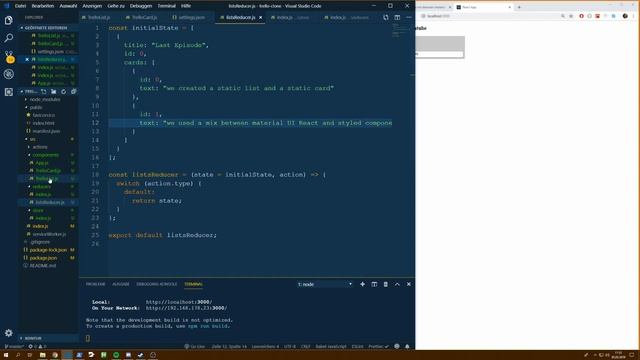Change language mode Babel JavaScript in status bar
Viewport: 640px width, 360px height.
[x=331, y=346]
